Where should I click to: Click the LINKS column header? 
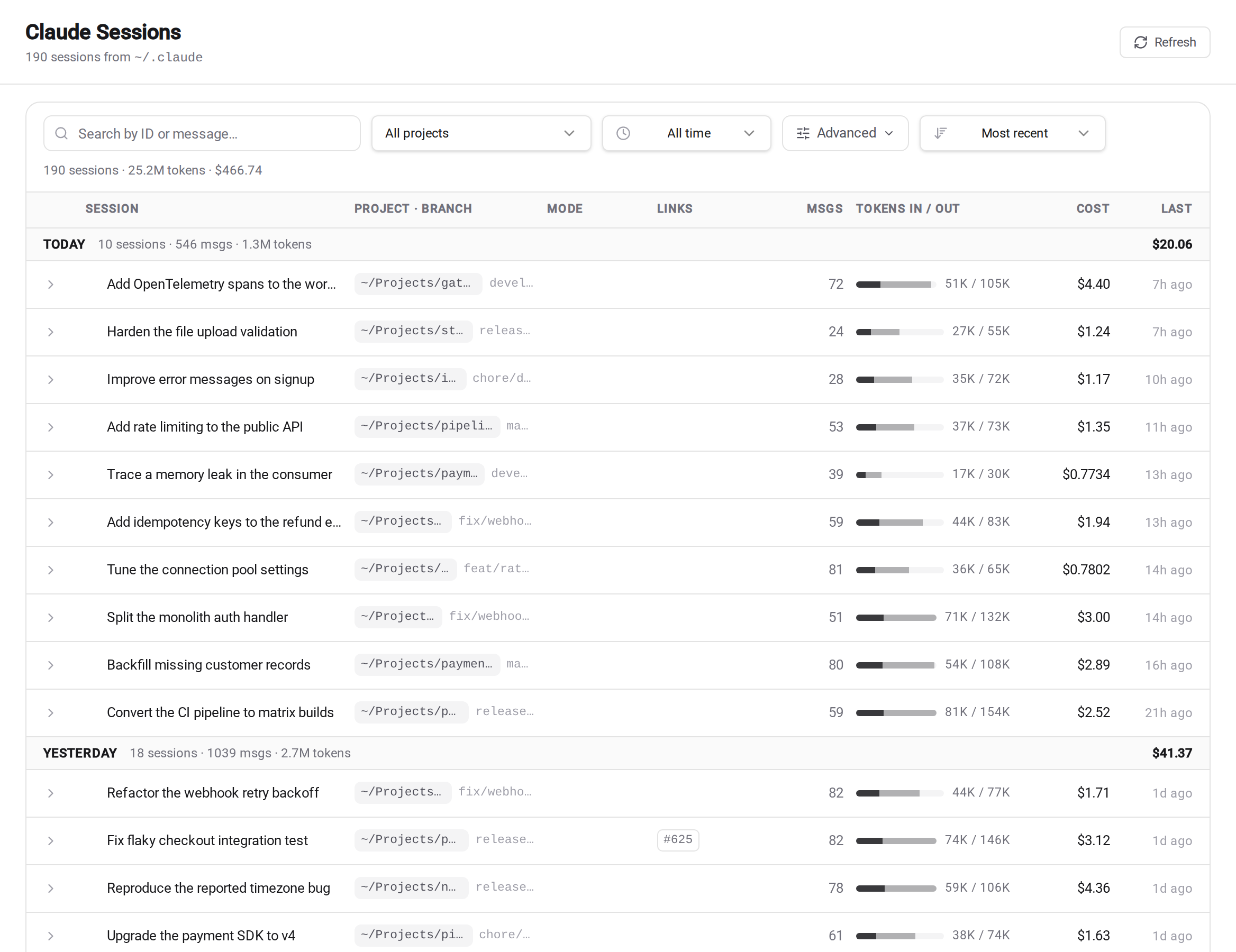tap(674, 209)
